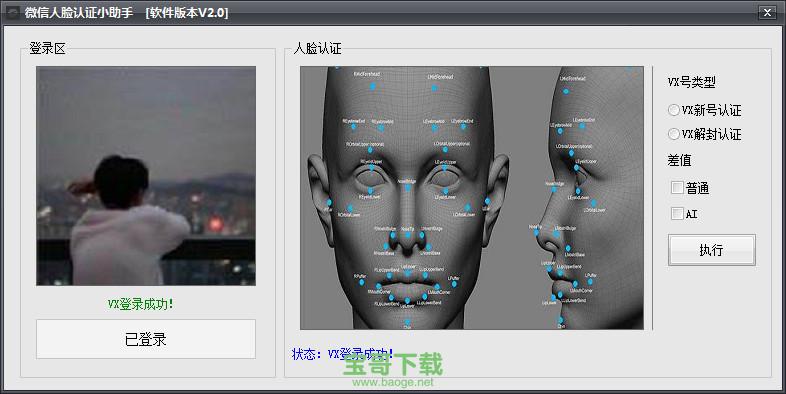
Task: Click the '人脸认证' group title
Action: pos(317,49)
